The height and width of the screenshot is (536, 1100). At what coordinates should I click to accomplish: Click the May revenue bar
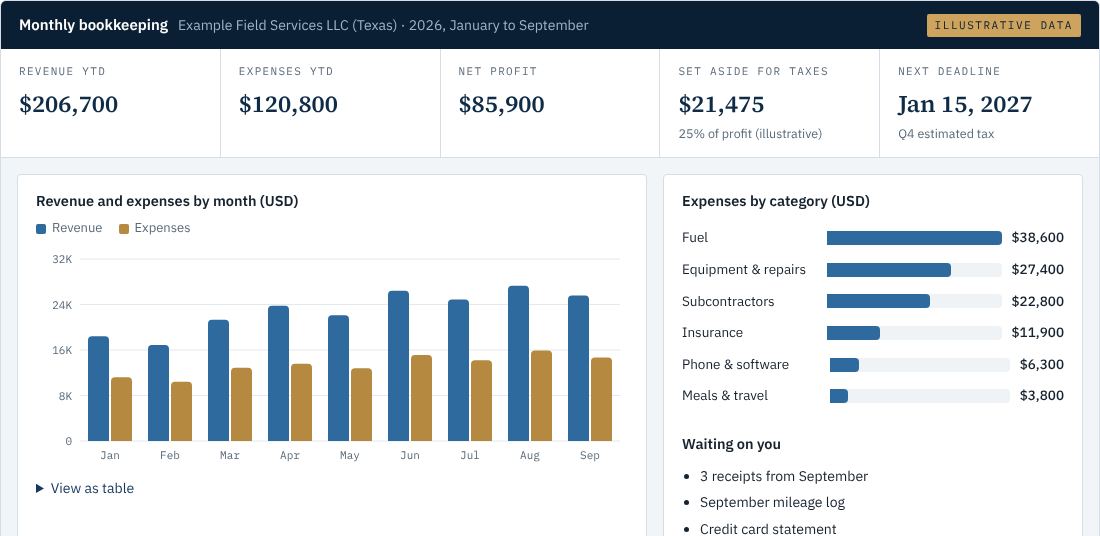[338, 378]
